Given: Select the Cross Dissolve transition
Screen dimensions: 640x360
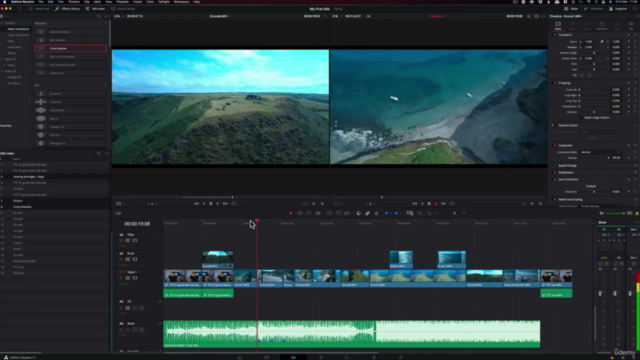Looking at the screenshot, I should (x=70, y=48).
